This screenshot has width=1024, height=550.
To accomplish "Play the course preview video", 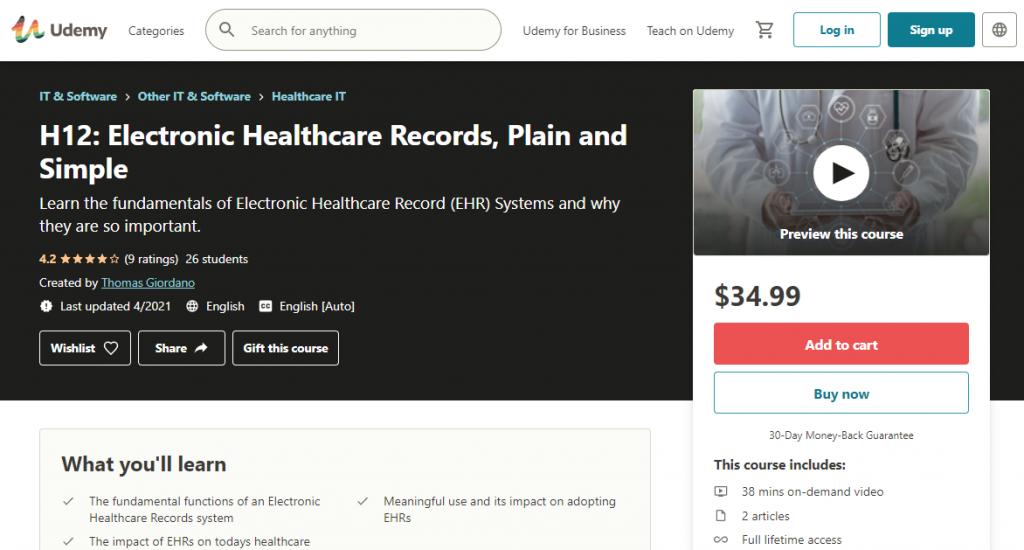I will [x=841, y=173].
